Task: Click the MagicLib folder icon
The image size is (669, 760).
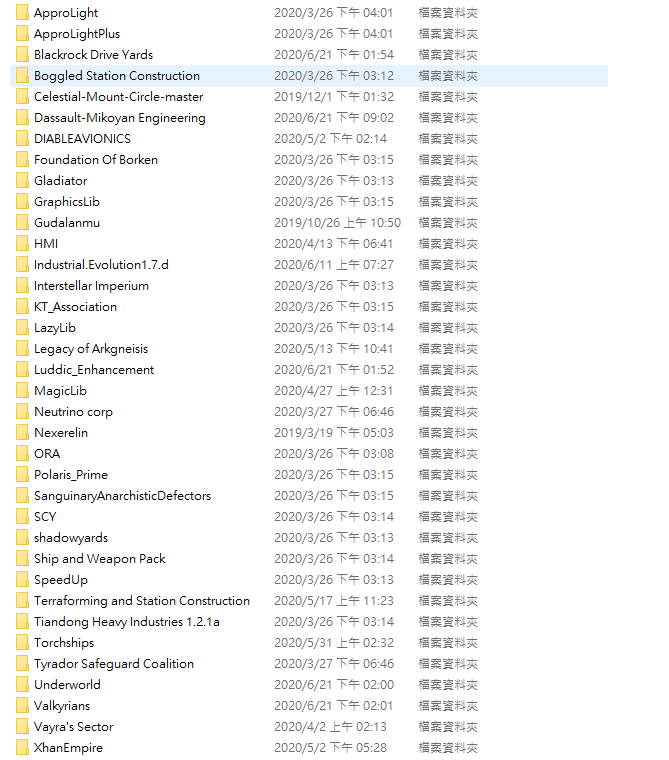Action: pyautogui.click(x=22, y=391)
